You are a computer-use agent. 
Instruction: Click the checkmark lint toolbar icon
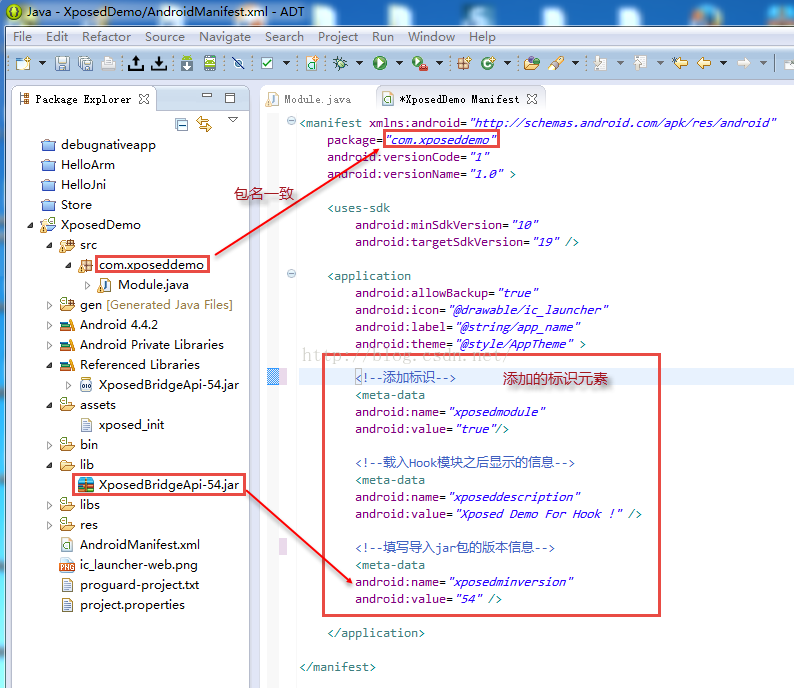point(267,63)
